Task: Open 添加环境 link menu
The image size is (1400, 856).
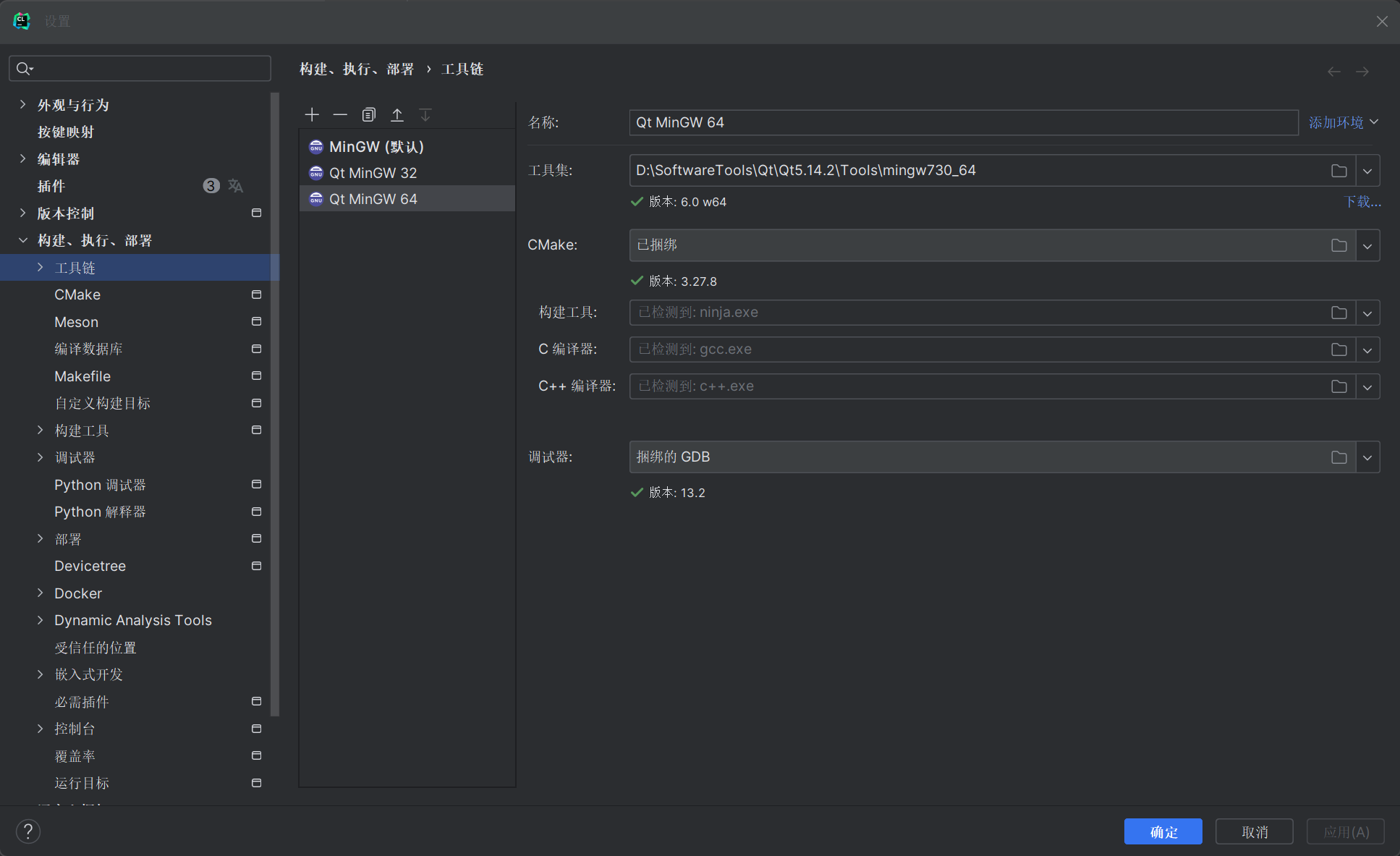Action: pos(1344,122)
